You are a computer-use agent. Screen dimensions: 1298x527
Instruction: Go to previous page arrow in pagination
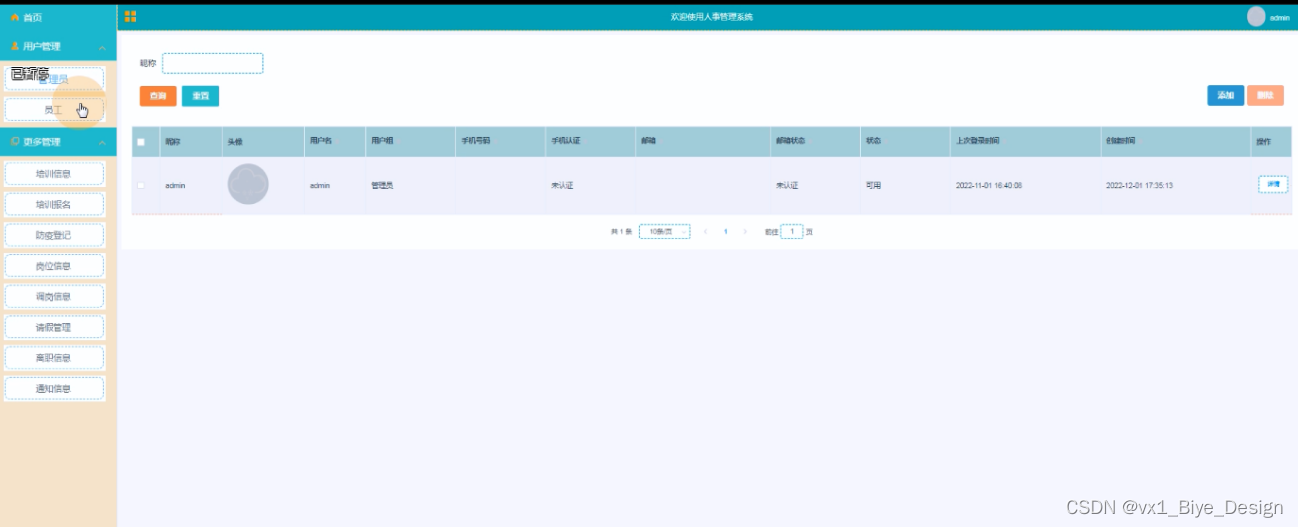[706, 231]
